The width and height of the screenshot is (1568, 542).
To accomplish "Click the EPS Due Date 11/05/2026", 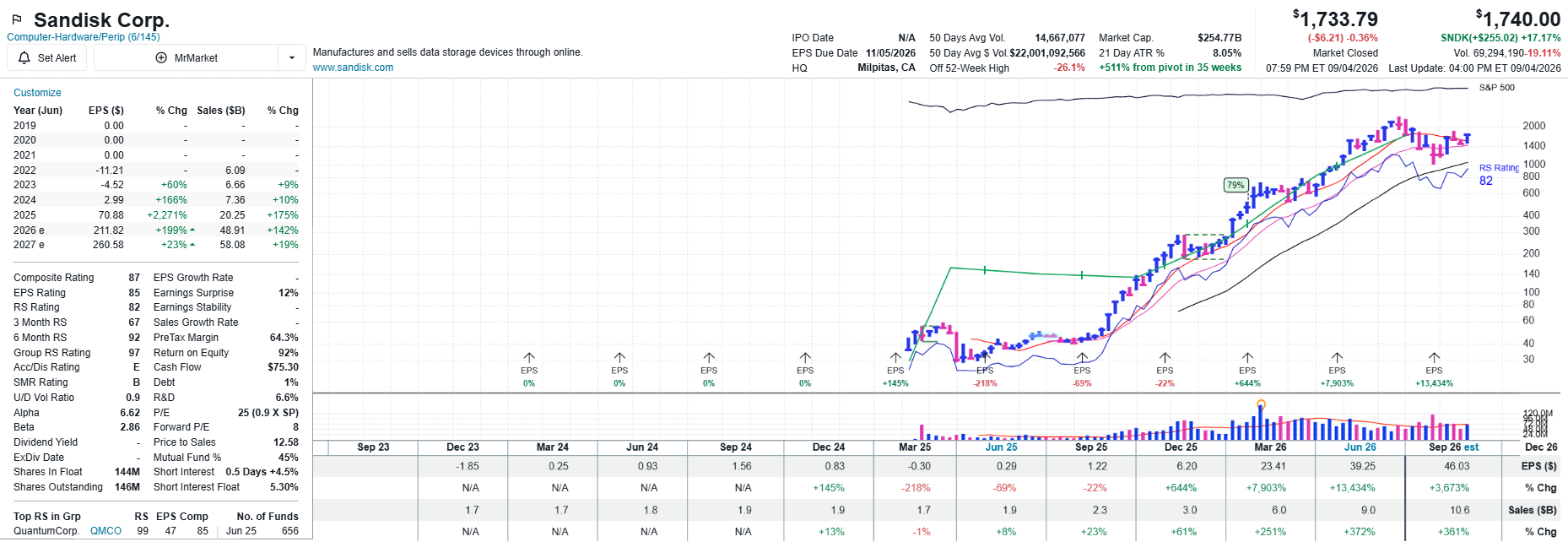I will (x=890, y=53).
